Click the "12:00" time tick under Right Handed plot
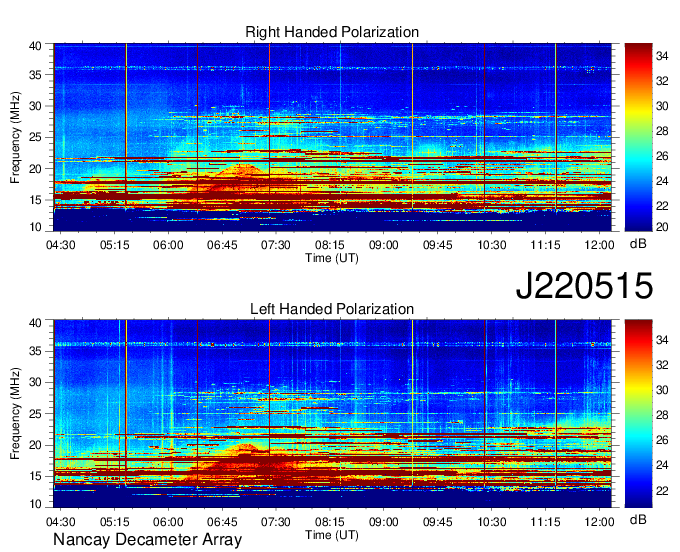Screen dimensions: 680x552 [599, 245]
